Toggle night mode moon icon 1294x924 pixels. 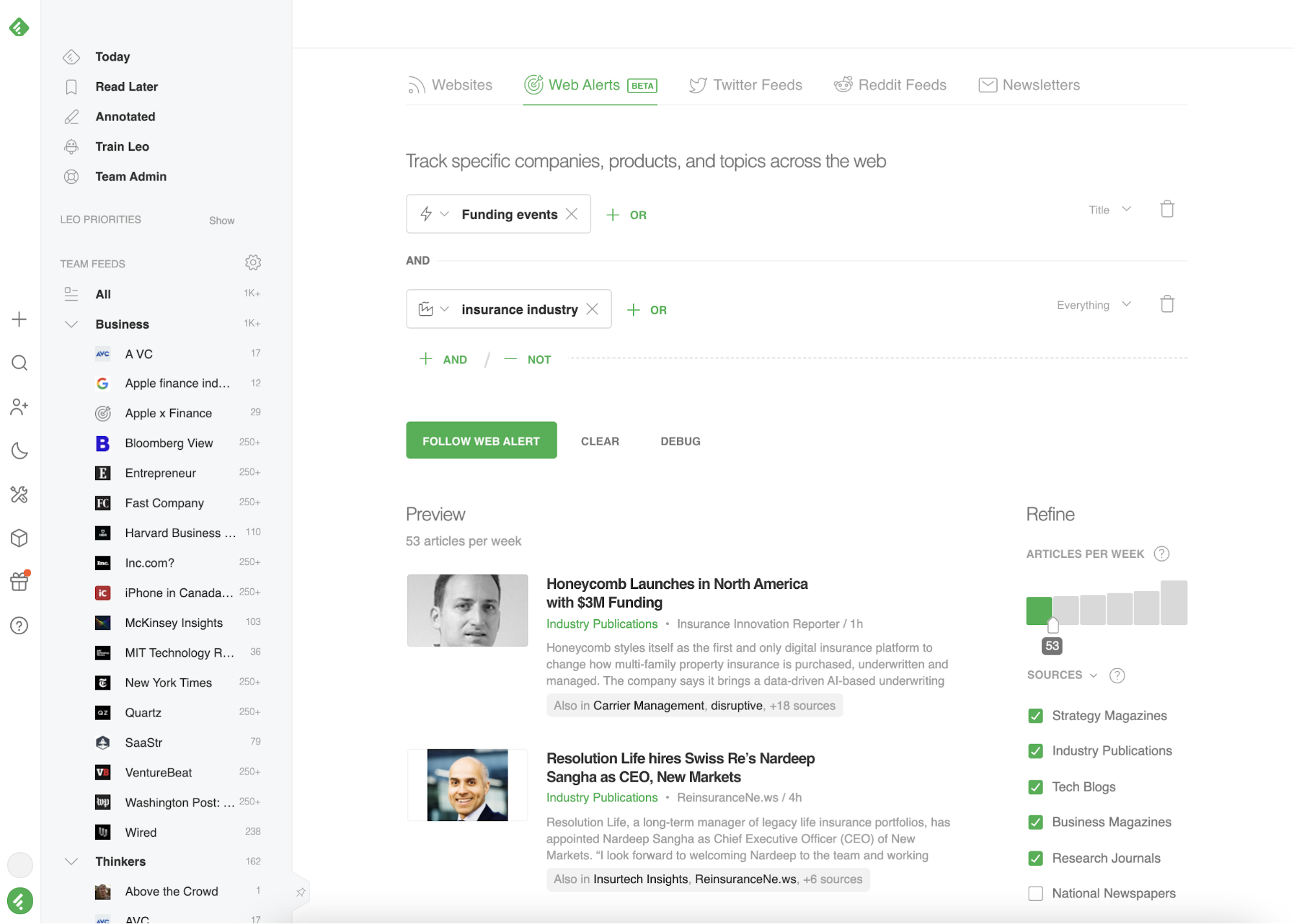(19, 451)
